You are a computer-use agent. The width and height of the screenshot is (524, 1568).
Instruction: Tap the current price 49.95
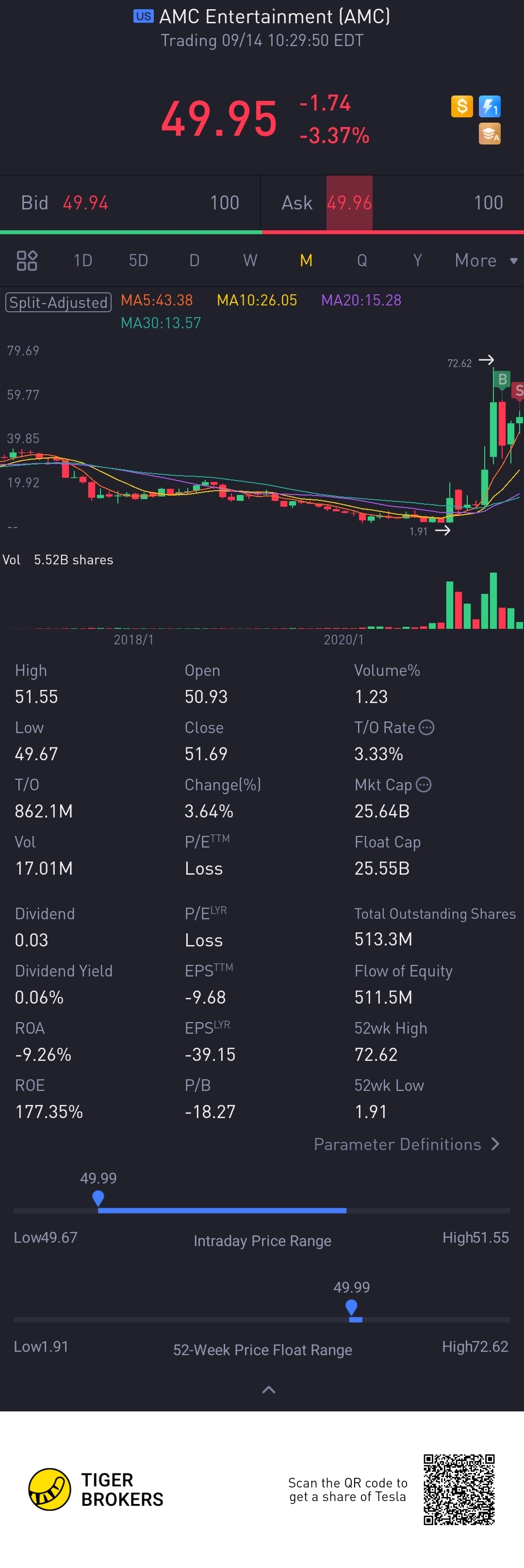(x=219, y=119)
